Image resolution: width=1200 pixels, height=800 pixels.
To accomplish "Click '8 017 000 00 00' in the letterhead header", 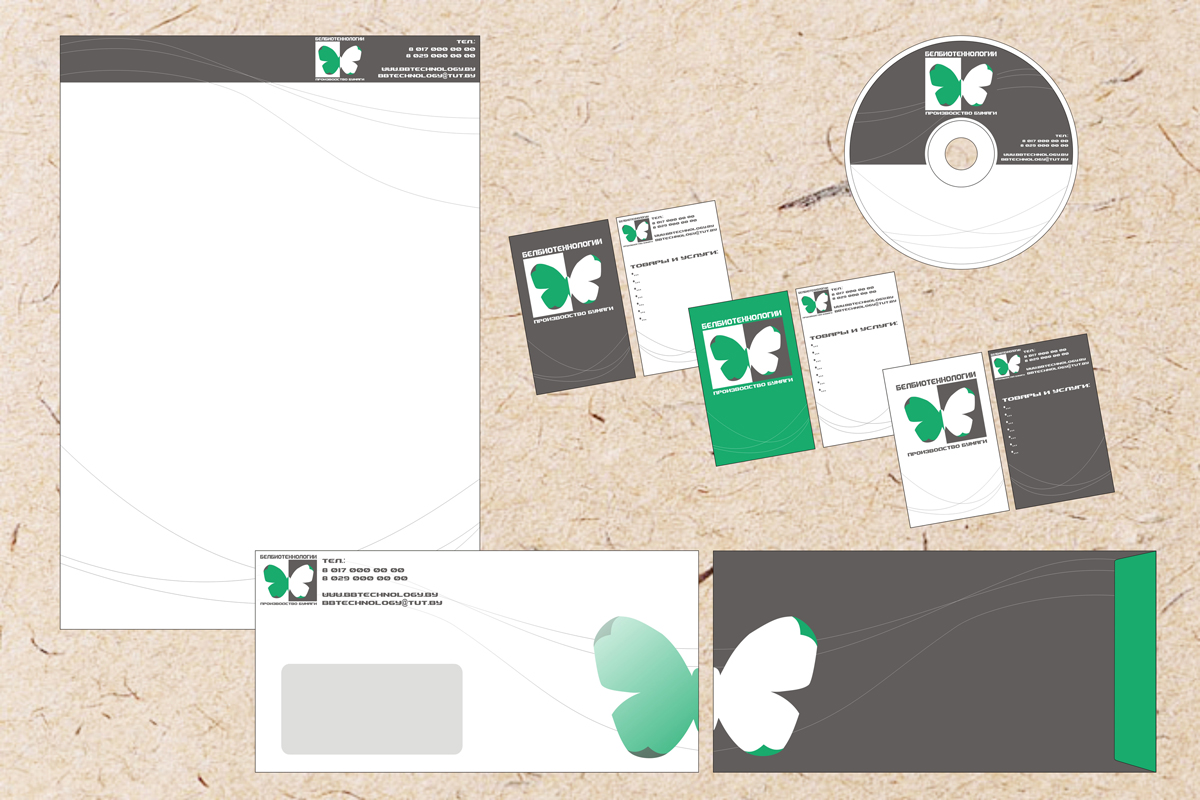I will click(442, 49).
